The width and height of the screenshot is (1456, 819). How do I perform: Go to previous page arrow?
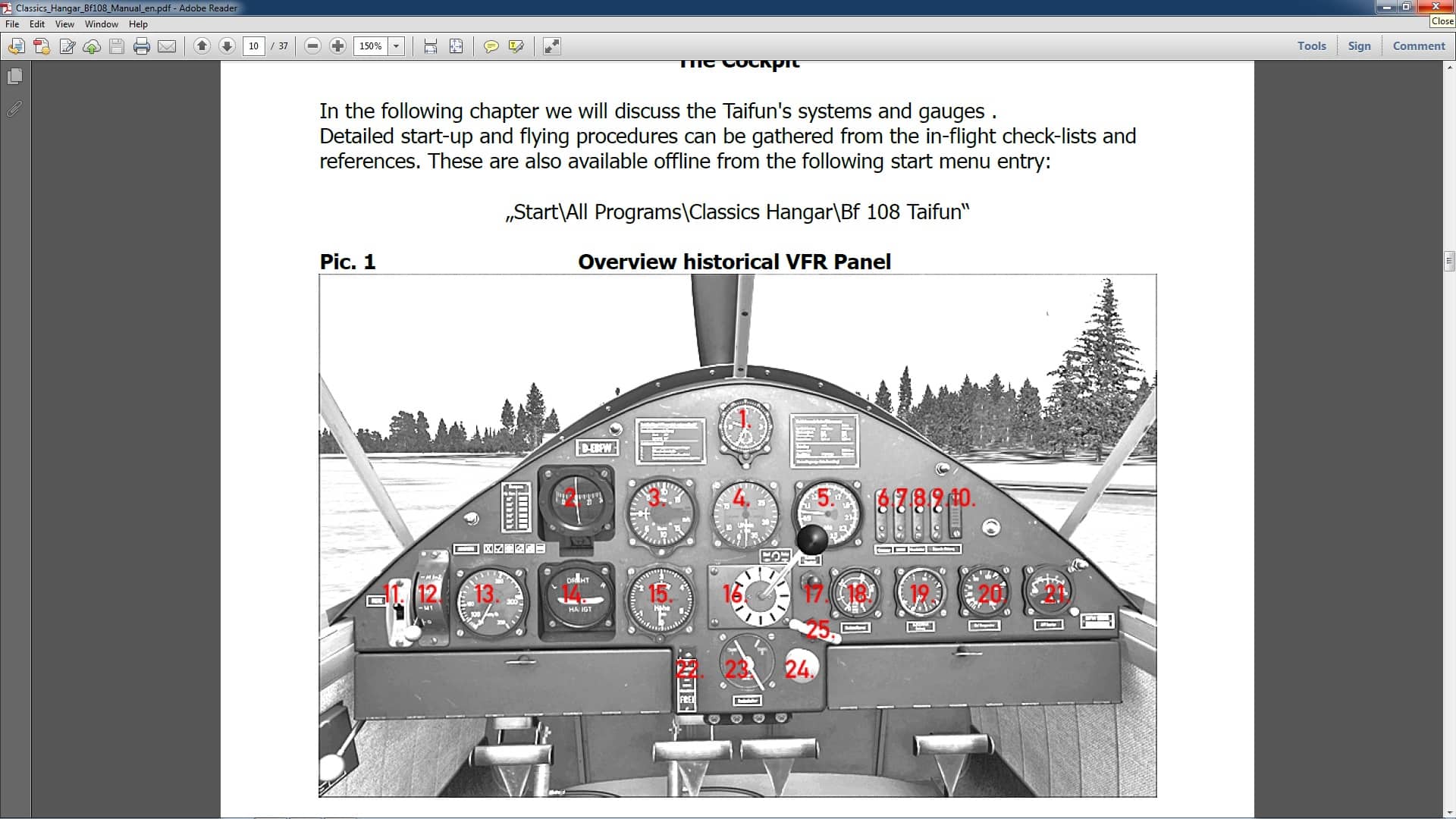202,46
